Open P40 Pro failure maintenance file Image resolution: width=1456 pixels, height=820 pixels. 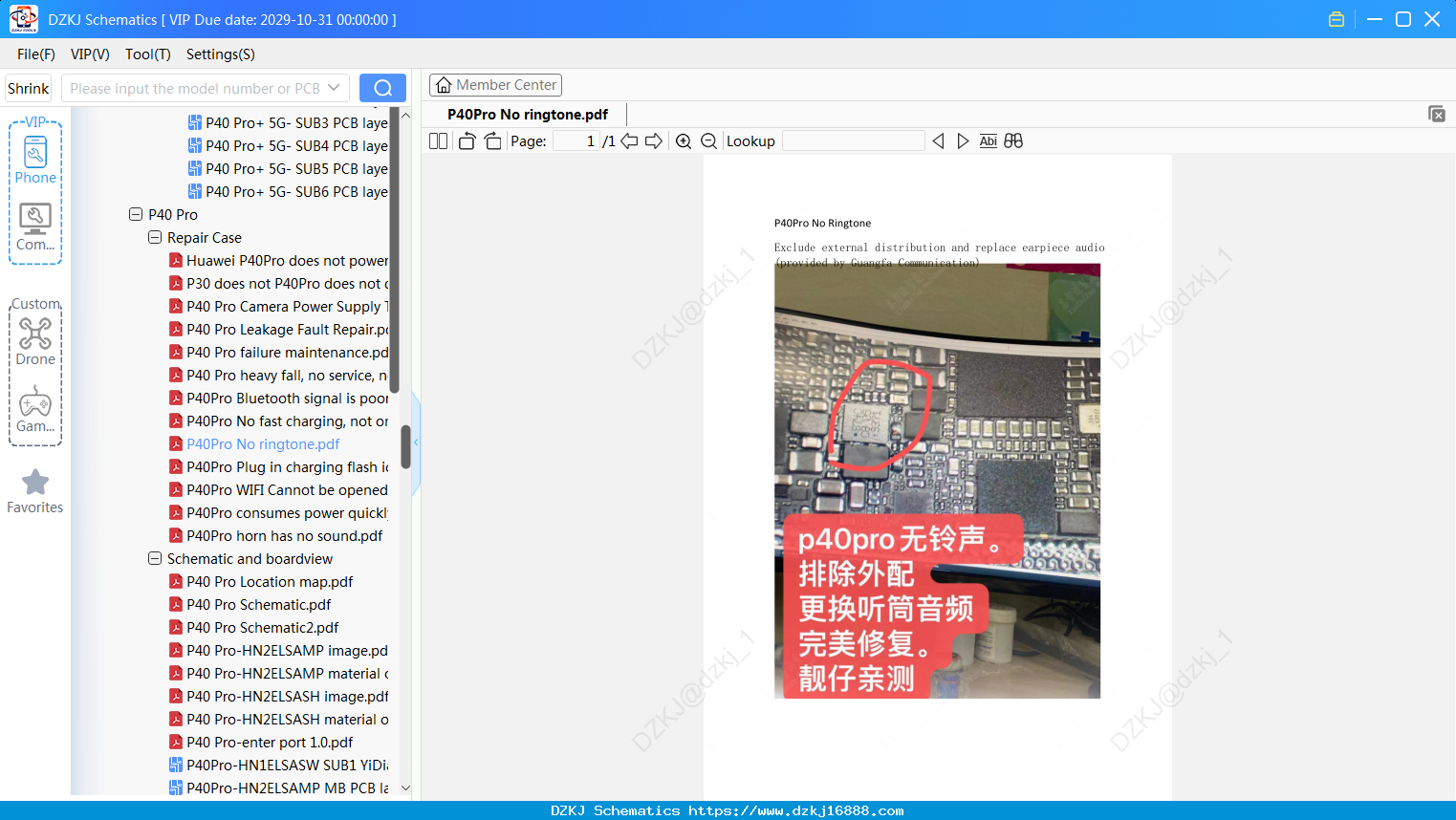coord(287,352)
